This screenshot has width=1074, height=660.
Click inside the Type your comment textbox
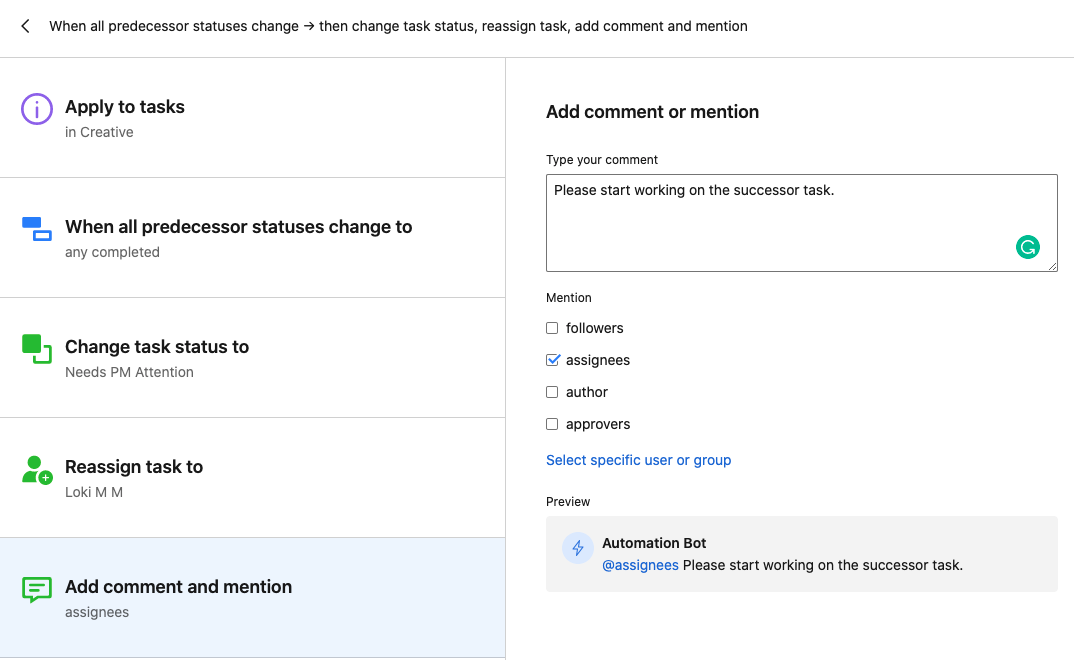click(x=780, y=225)
